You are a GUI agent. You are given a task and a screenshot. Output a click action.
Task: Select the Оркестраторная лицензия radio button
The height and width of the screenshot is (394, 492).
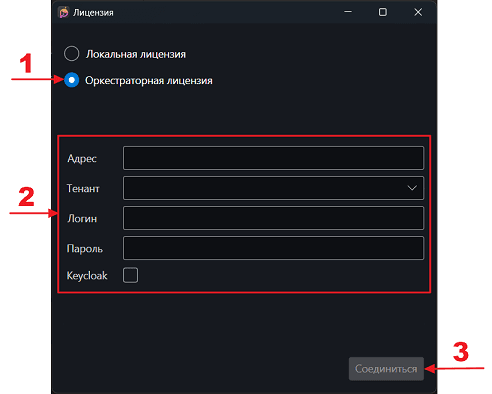point(71,80)
